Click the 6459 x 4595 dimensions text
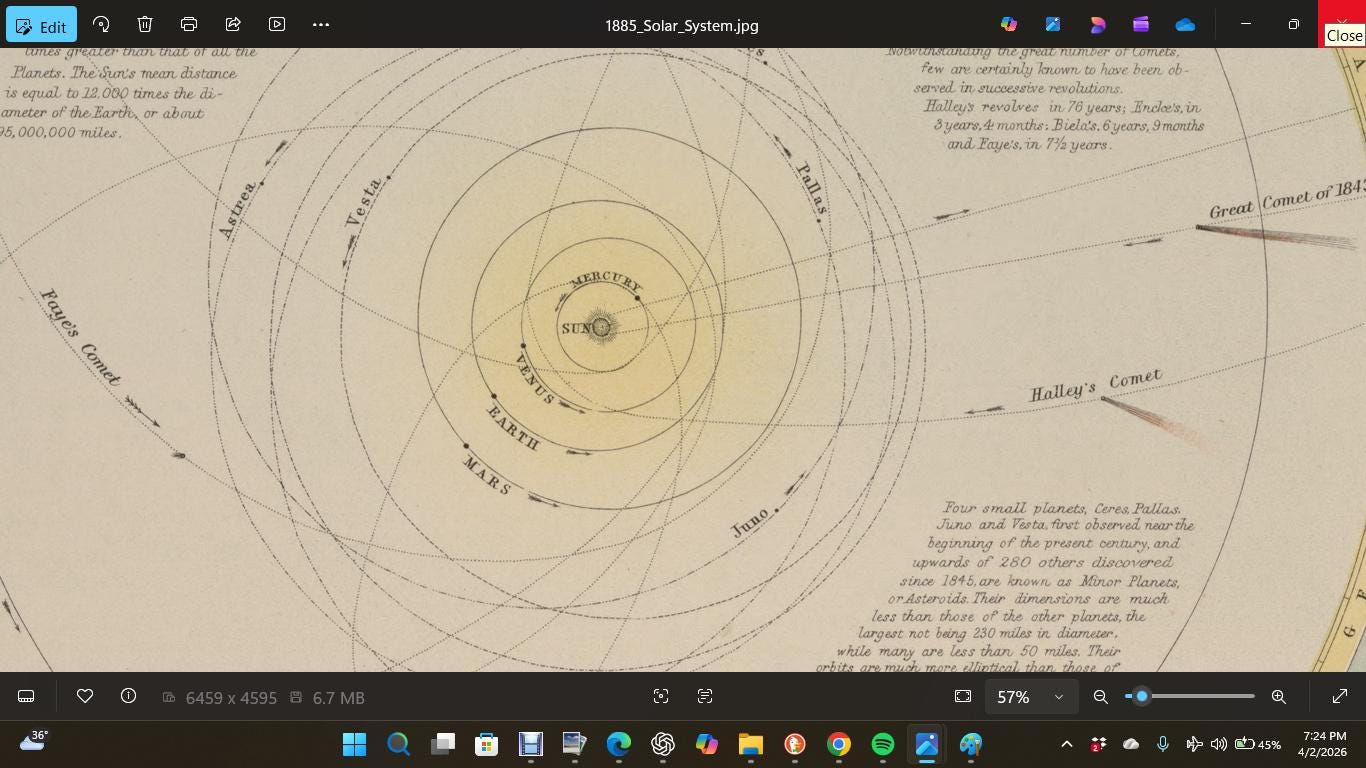 click(231, 698)
